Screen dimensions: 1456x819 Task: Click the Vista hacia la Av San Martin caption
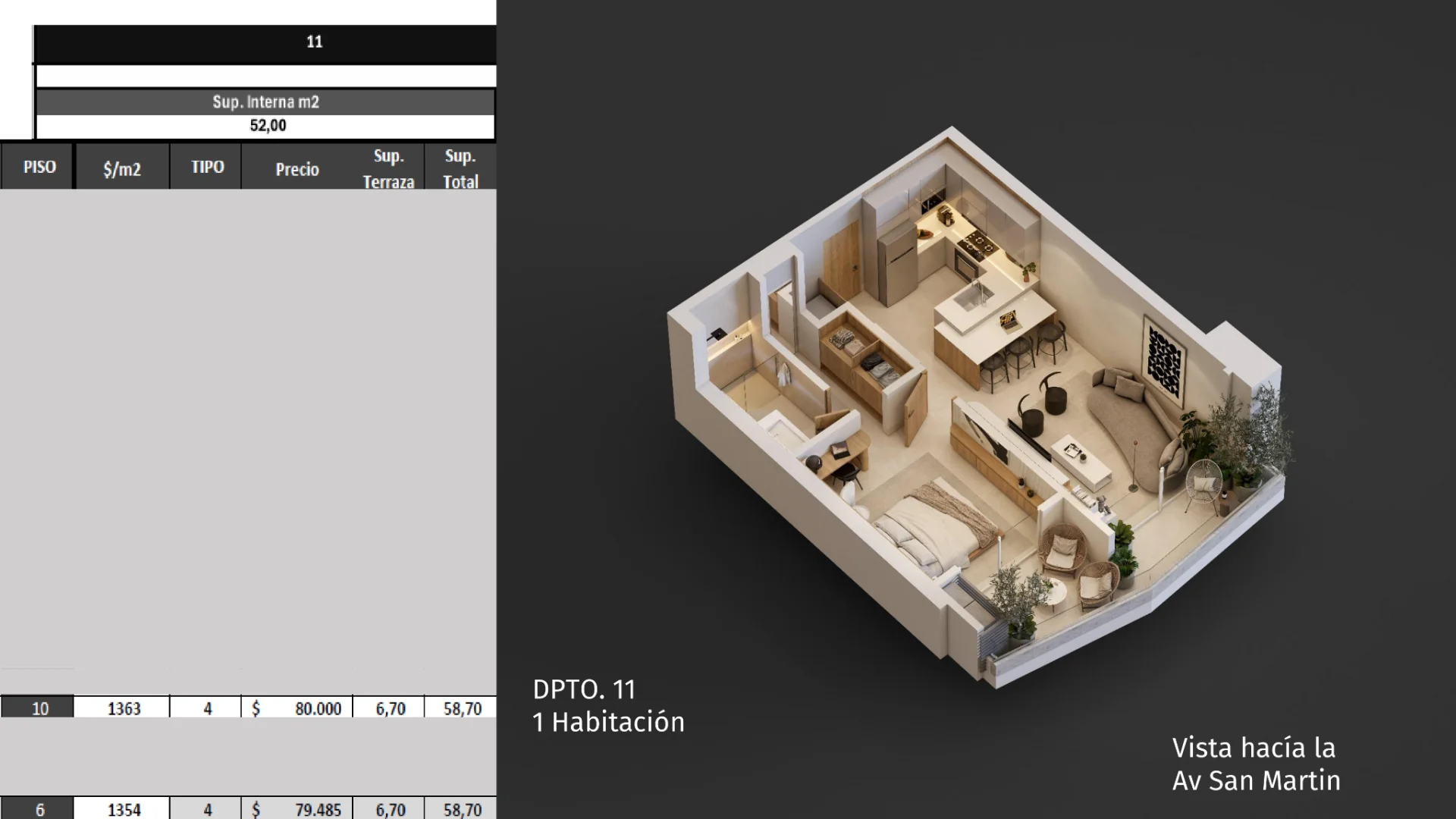(x=1256, y=764)
